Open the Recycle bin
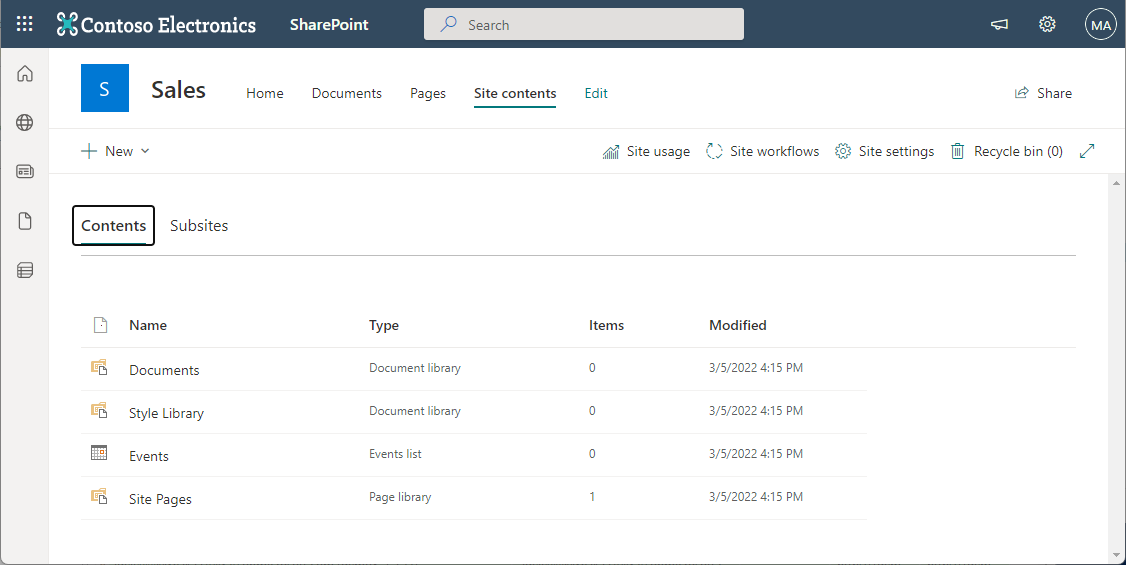Image resolution: width=1126 pixels, height=565 pixels. [1005, 151]
